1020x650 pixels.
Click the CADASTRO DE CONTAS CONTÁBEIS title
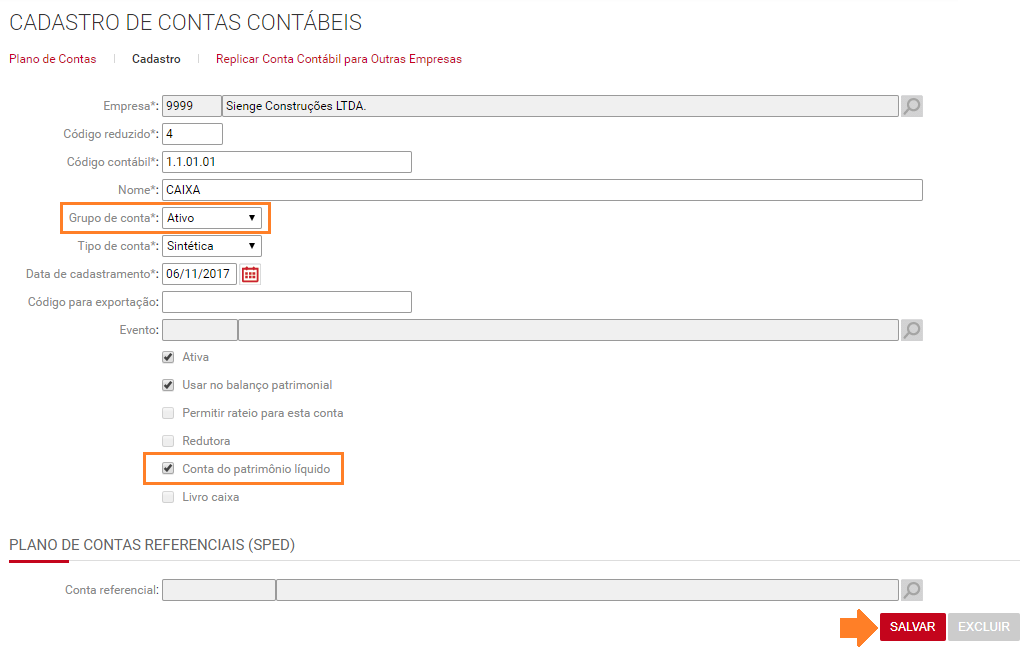(185, 22)
